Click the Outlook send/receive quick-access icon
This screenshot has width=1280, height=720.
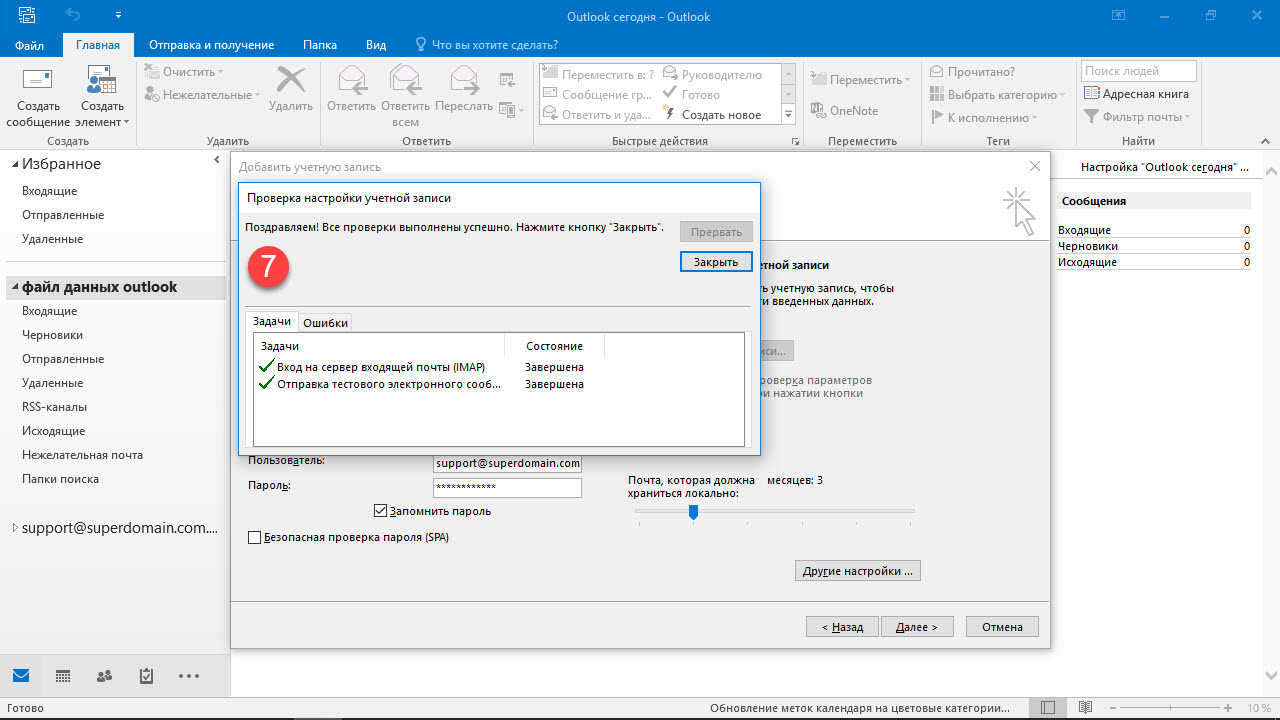pyautogui.click(x=26, y=16)
